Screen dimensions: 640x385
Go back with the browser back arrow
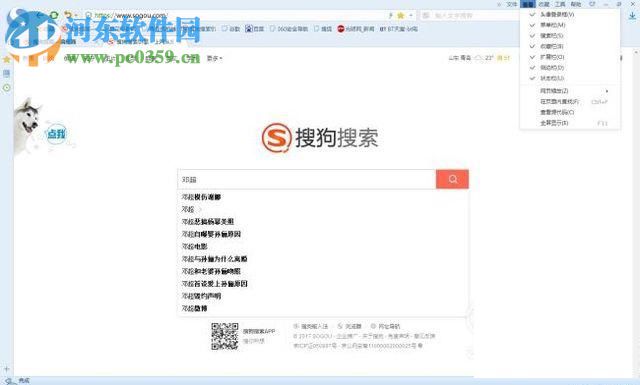click(x=40, y=16)
